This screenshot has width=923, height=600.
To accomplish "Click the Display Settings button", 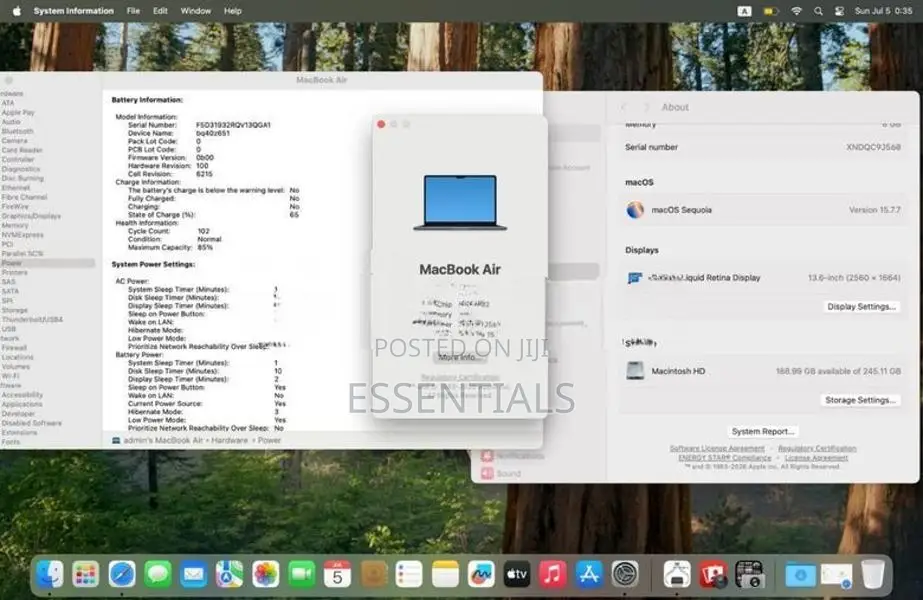I will click(x=861, y=307).
